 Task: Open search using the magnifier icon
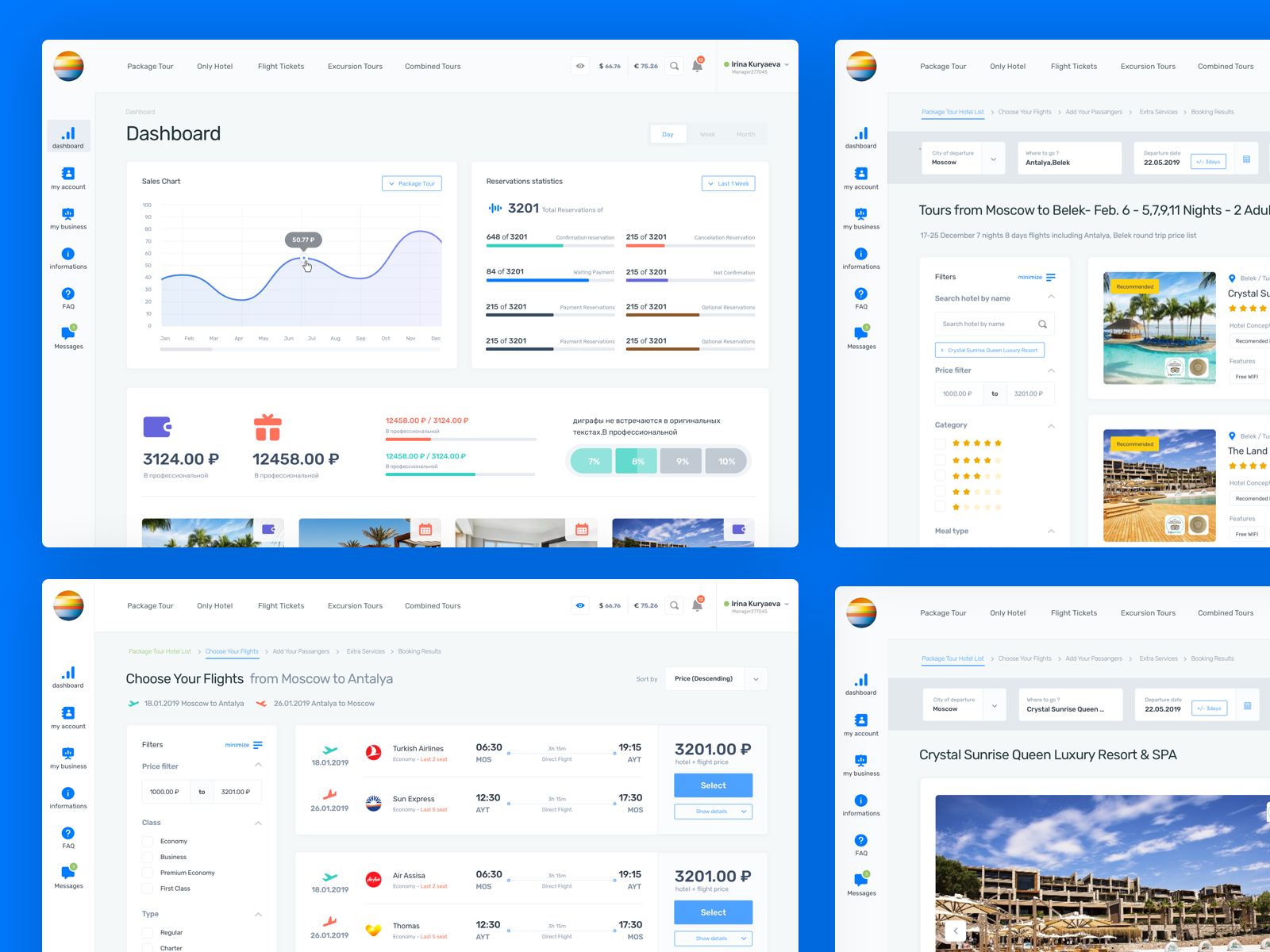pos(674,66)
